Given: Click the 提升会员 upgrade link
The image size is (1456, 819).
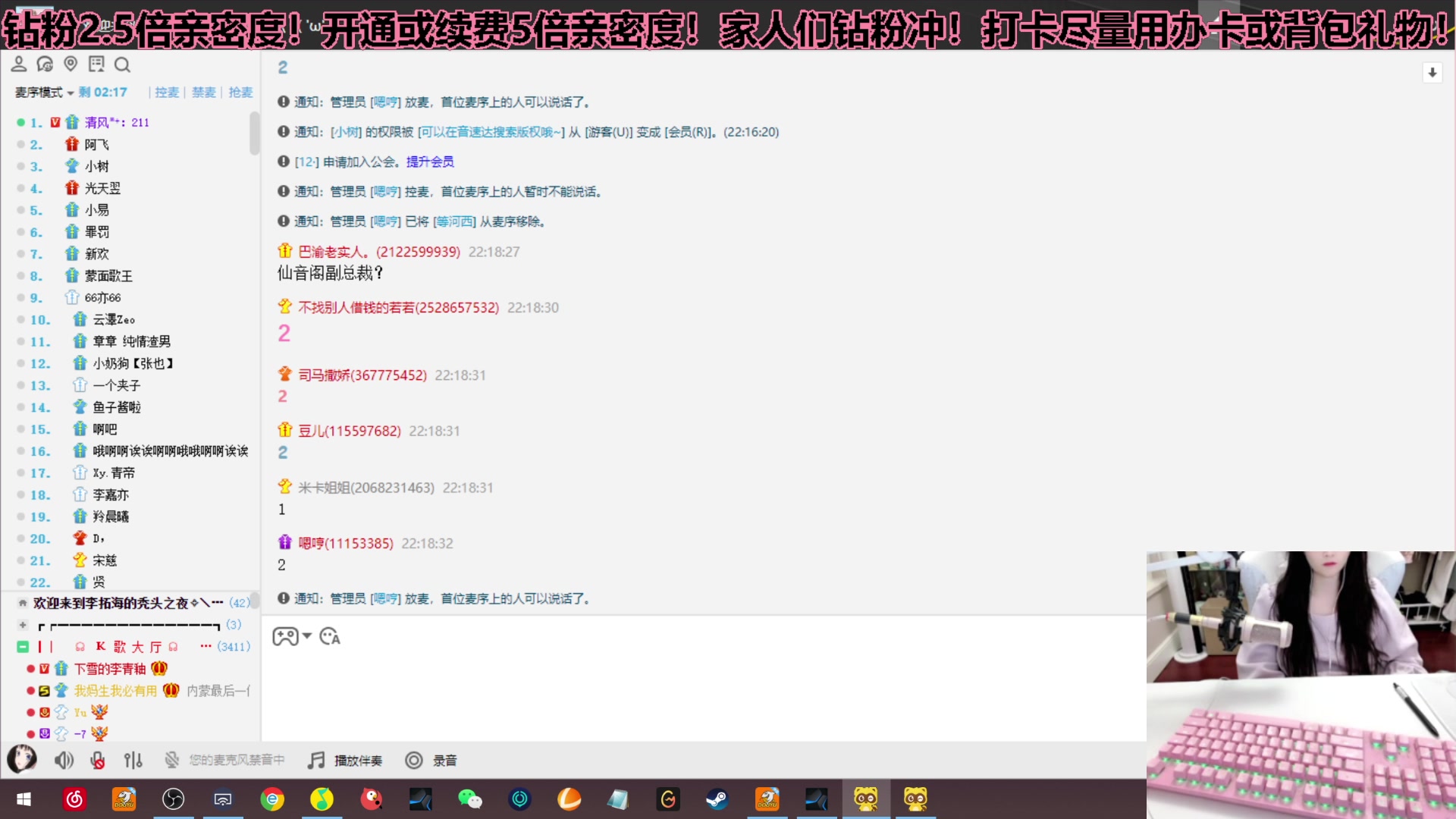Looking at the screenshot, I should 430,161.
